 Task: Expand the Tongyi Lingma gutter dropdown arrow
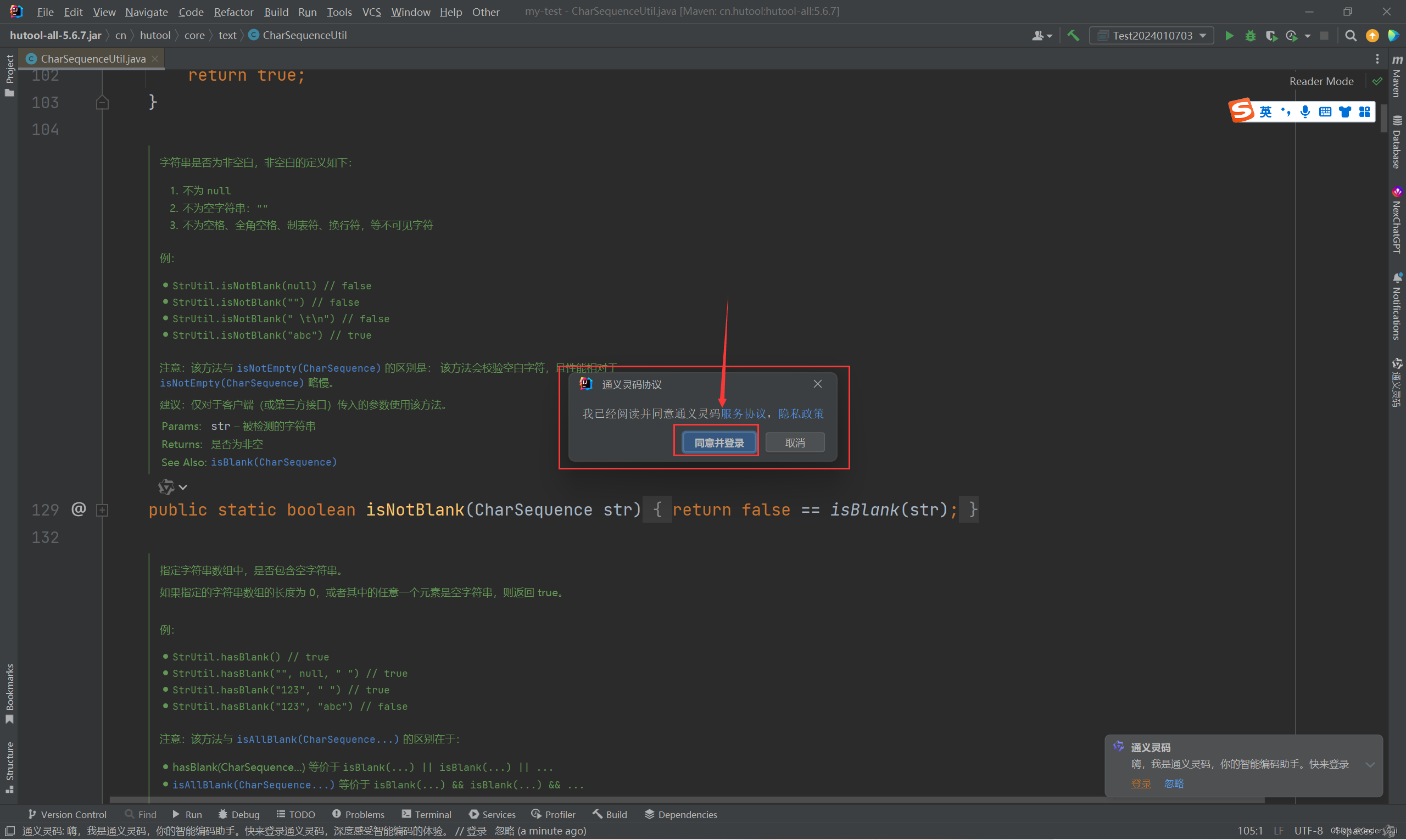183,488
